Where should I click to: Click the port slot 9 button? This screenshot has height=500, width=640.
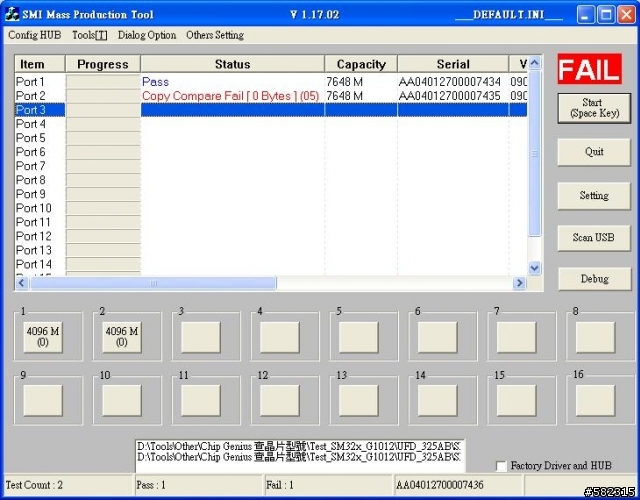coord(43,400)
